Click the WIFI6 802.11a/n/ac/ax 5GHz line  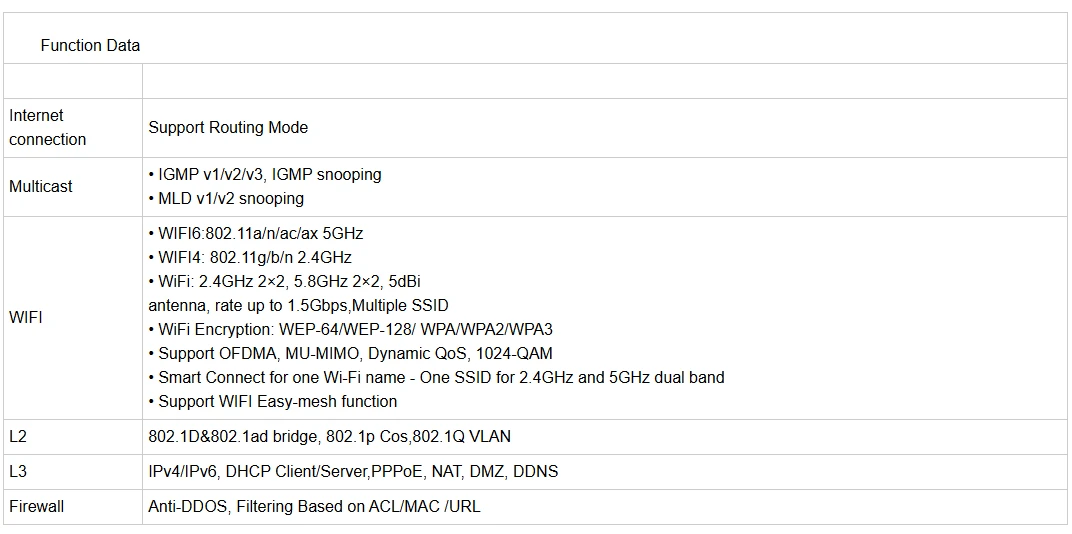[x=256, y=234]
